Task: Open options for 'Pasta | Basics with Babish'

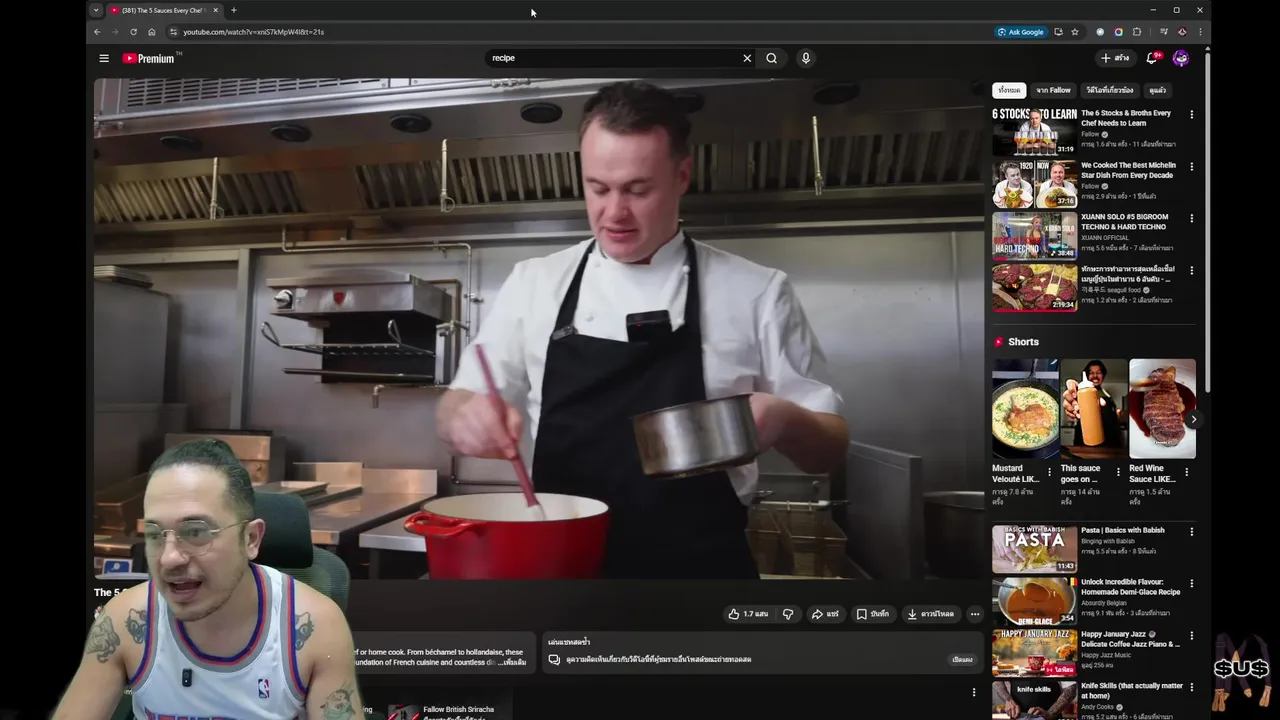Action: pyautogui.click(x=1191, y=531)
